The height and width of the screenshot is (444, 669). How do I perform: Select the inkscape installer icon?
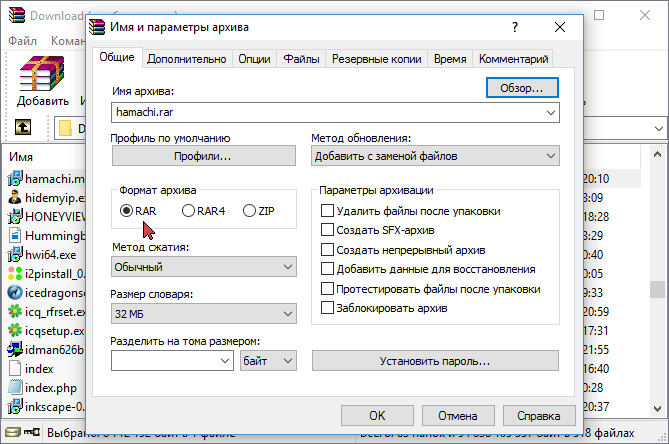point(15,406)
